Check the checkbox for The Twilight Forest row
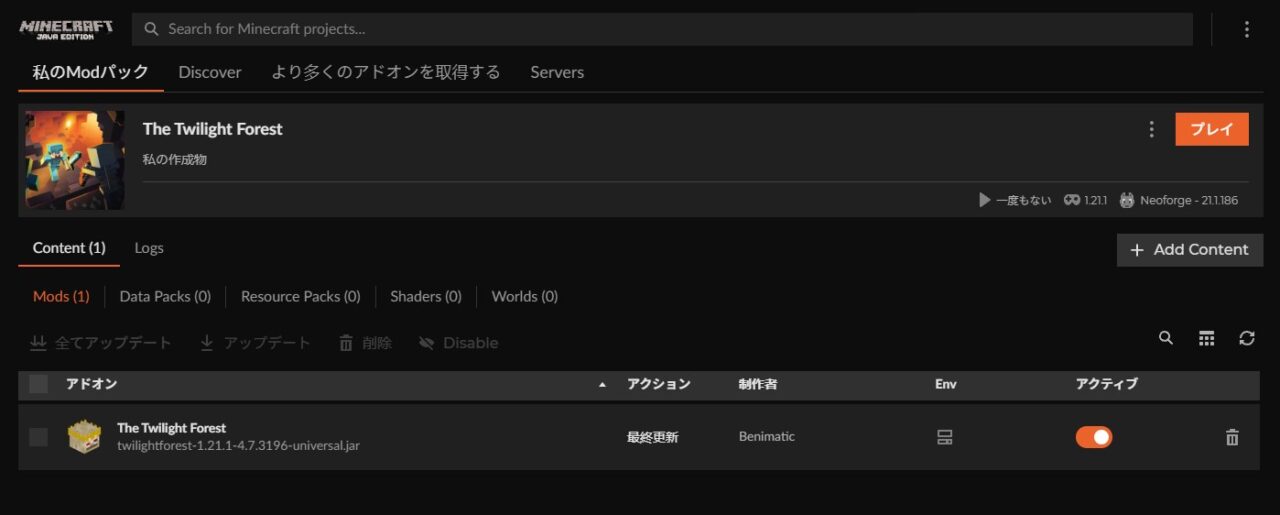 tap(38, 437)
